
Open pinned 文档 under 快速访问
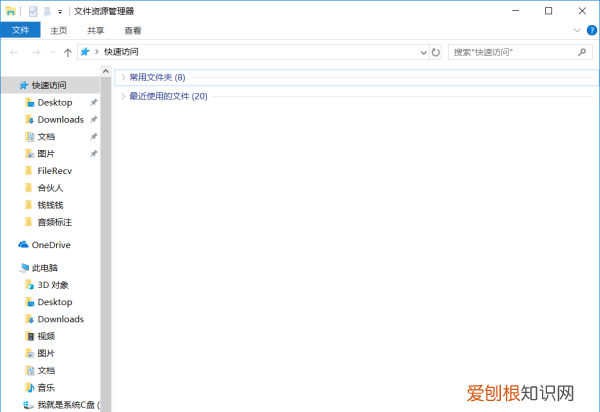click(46, 137)
